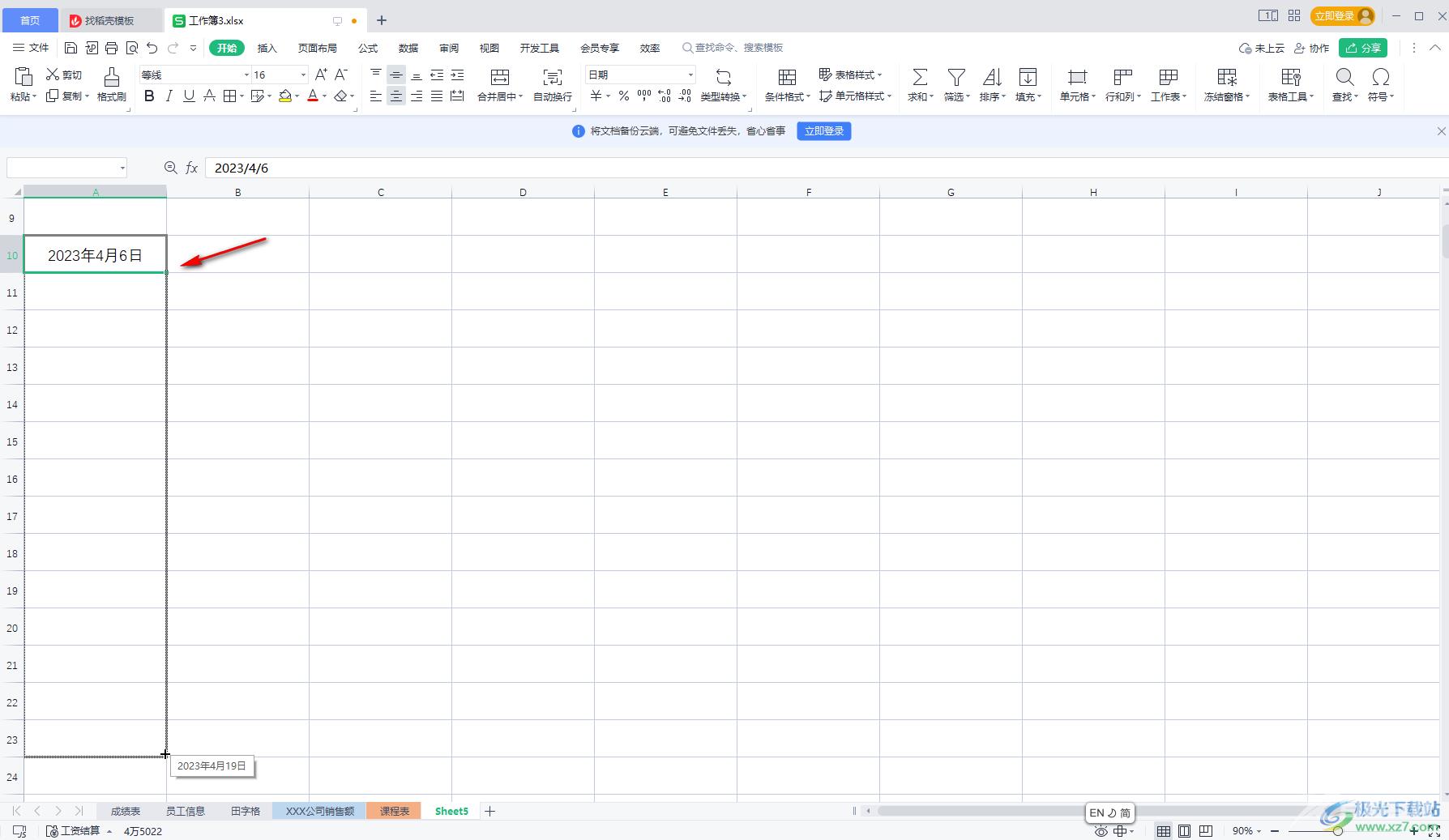1449x840 pixels.
Task: Toggle Underline formatting
Action: [189, 96]
